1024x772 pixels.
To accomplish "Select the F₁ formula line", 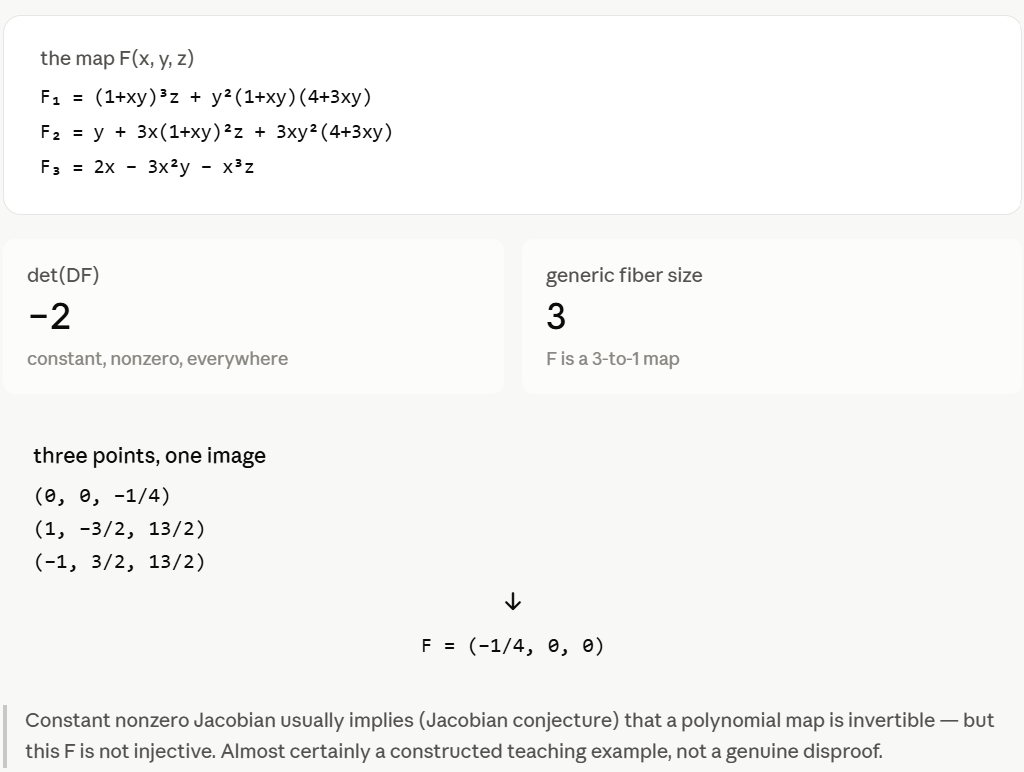I will (206, 97).
